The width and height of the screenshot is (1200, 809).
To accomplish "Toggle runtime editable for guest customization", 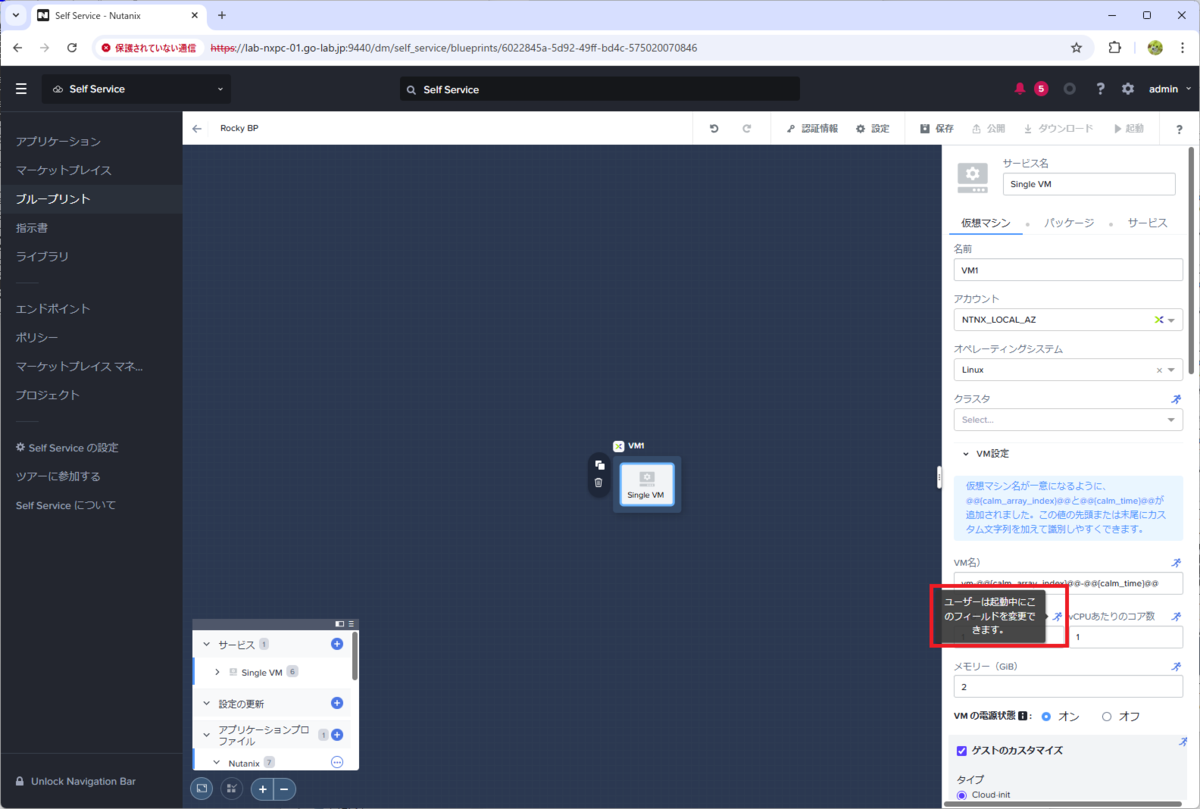I will [x=1183, y=742].
